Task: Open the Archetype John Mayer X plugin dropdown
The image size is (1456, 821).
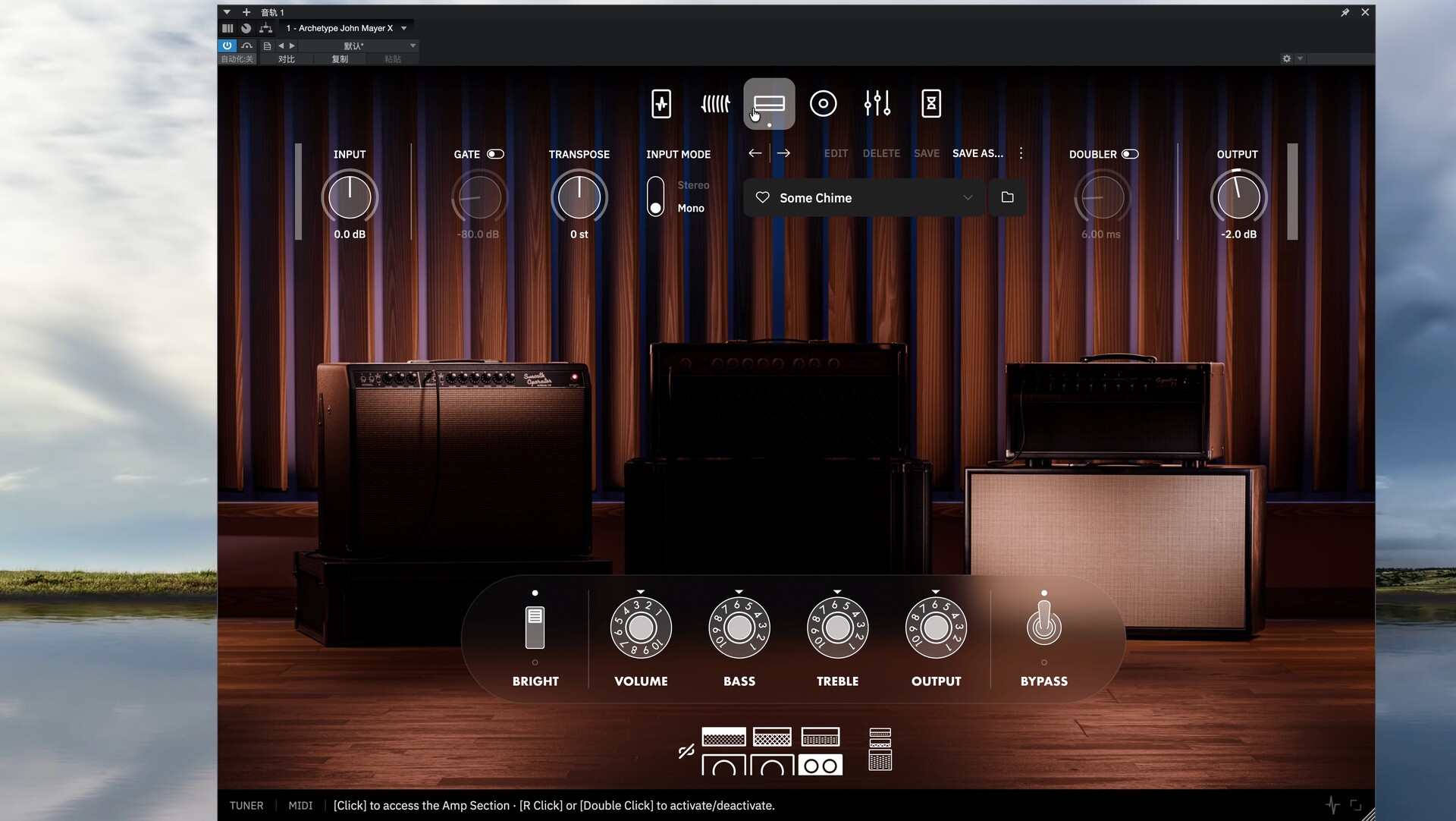Action: click(x=404, y=28)
